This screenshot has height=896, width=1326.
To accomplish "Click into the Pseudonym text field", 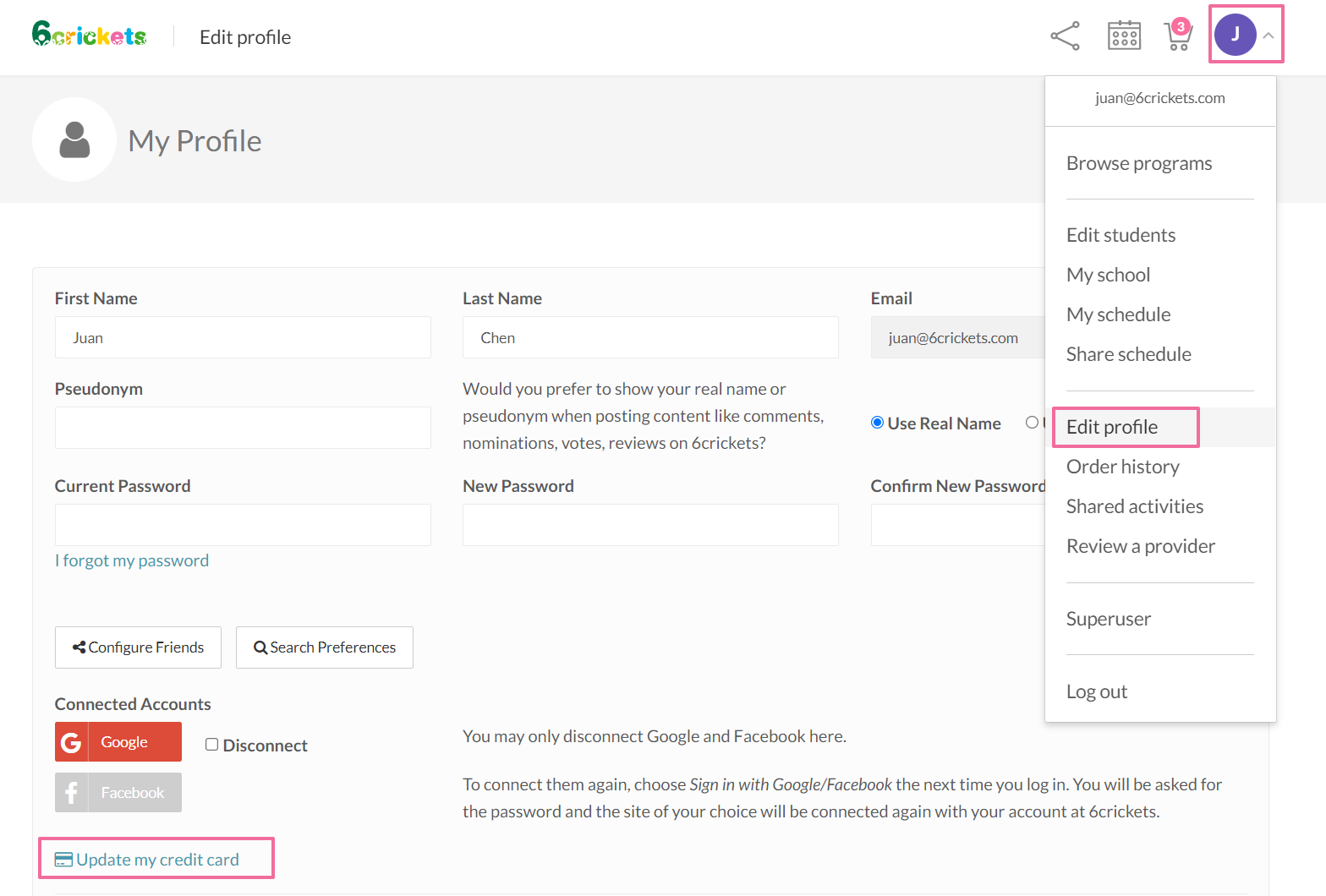I will tap(243, 428).
